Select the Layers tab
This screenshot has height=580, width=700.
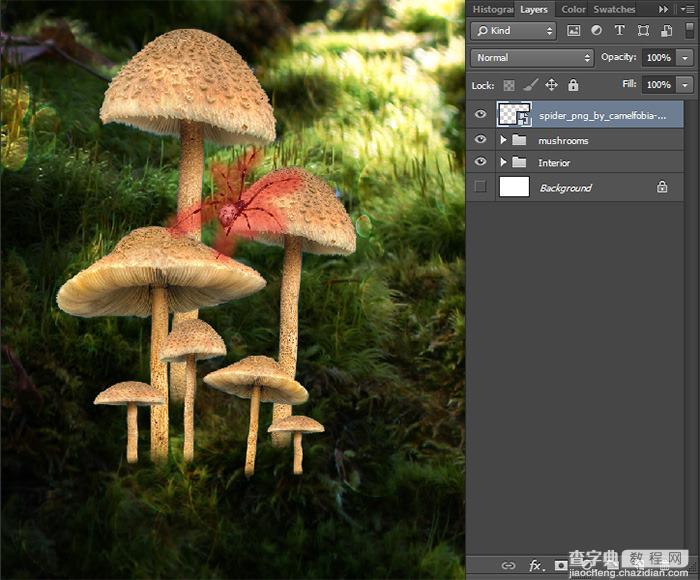534,9
